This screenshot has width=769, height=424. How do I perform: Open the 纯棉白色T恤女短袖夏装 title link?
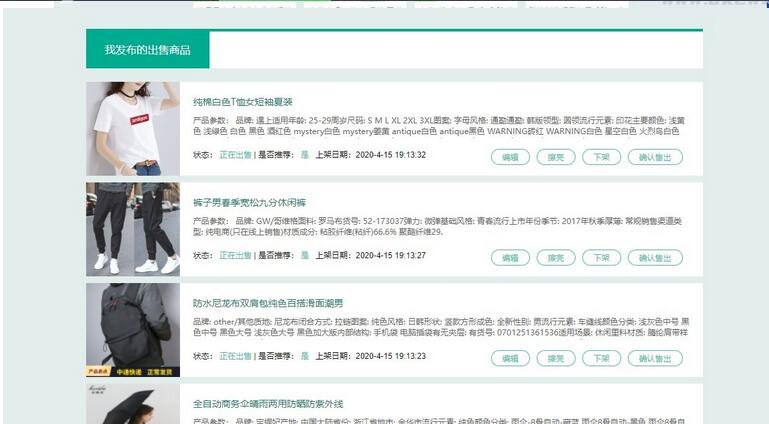point(243,102)
